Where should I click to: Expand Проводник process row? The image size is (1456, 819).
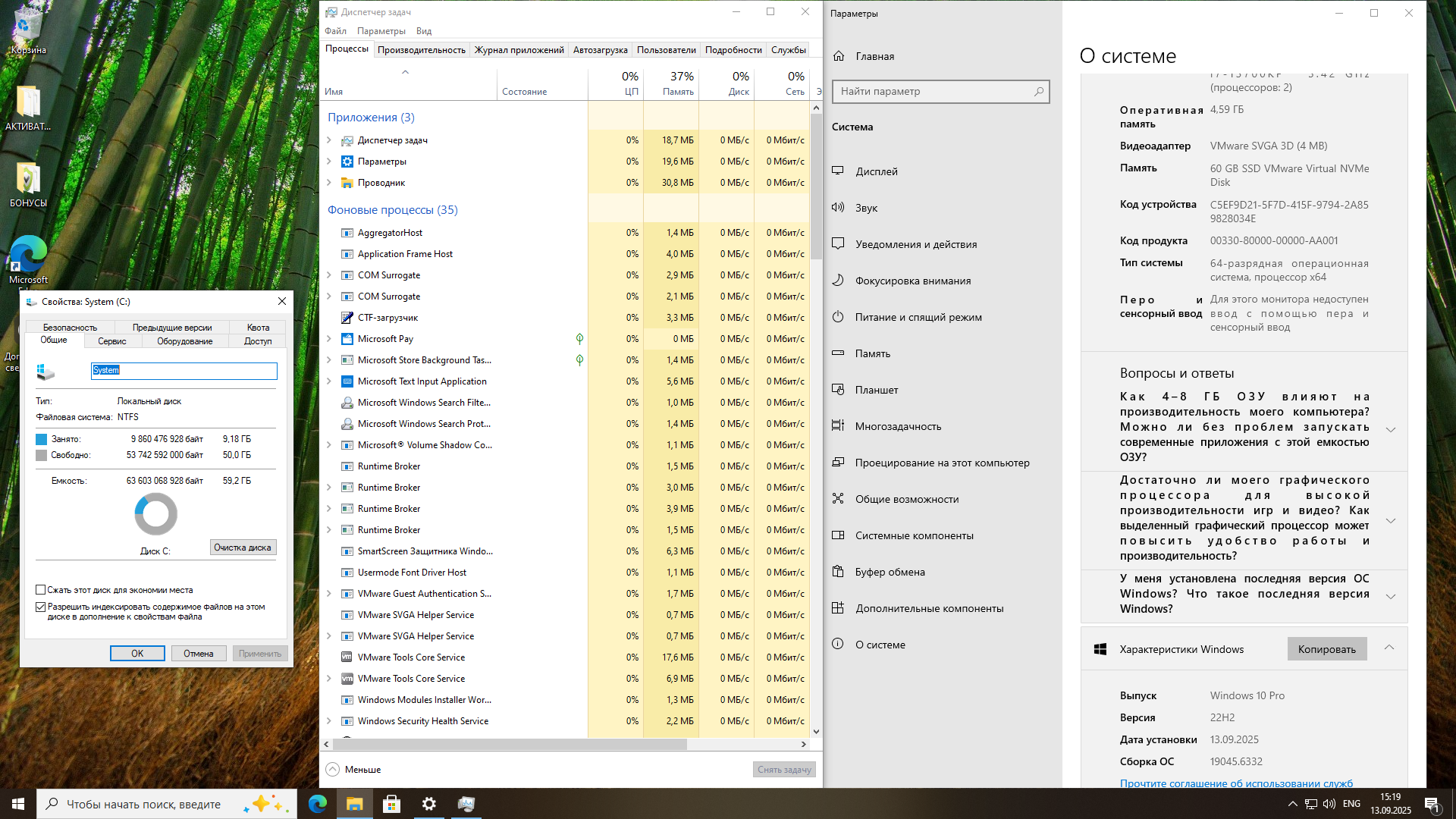click(329, 183)
